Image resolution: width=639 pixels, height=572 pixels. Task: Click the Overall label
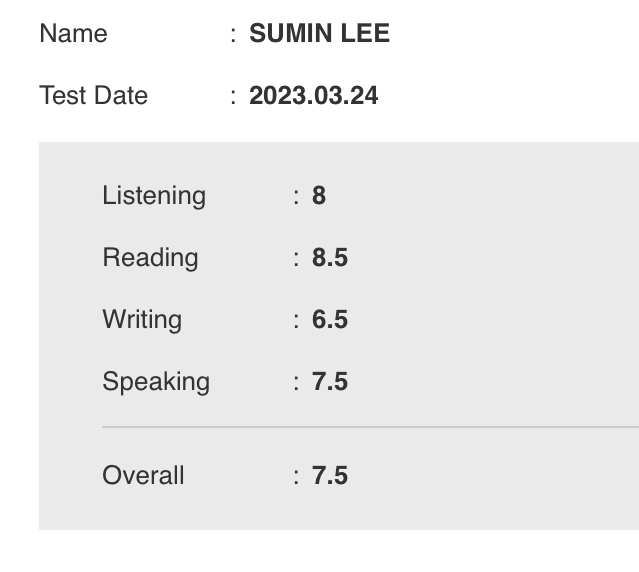[143, 475]
